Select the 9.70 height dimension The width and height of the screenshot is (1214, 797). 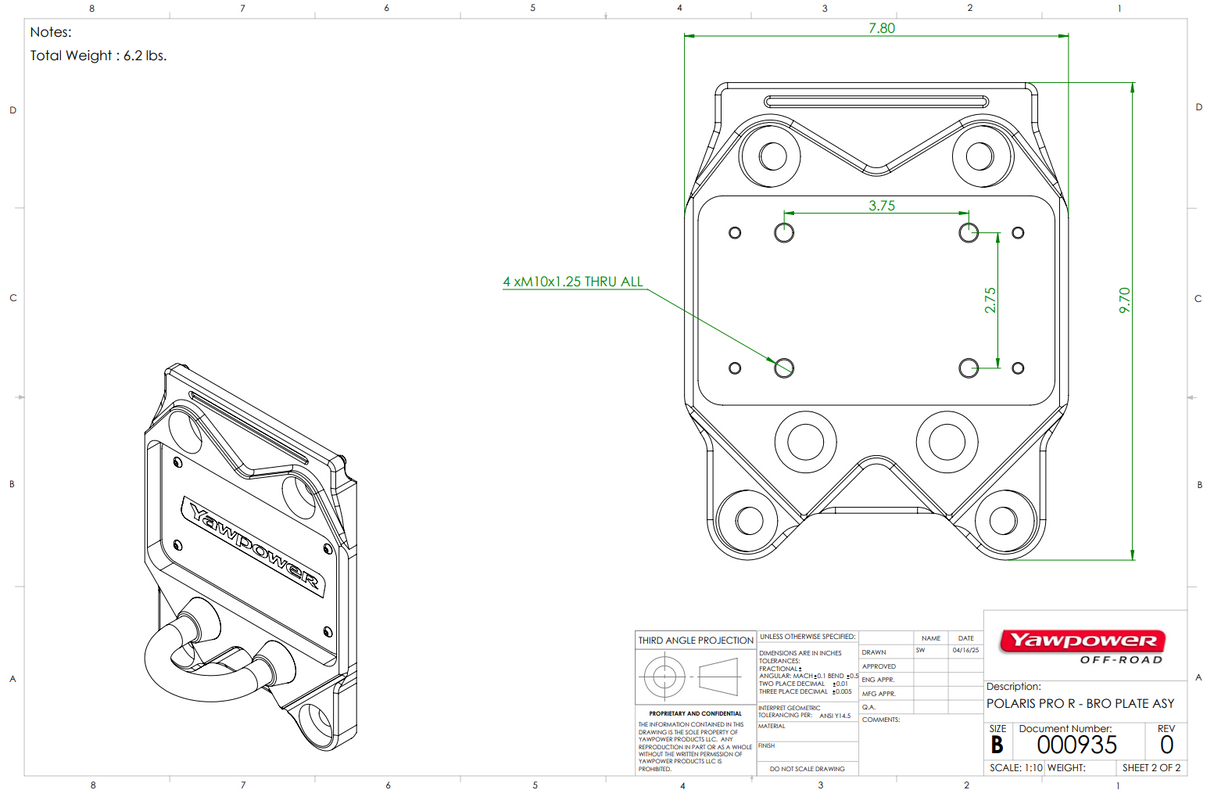1124,297
